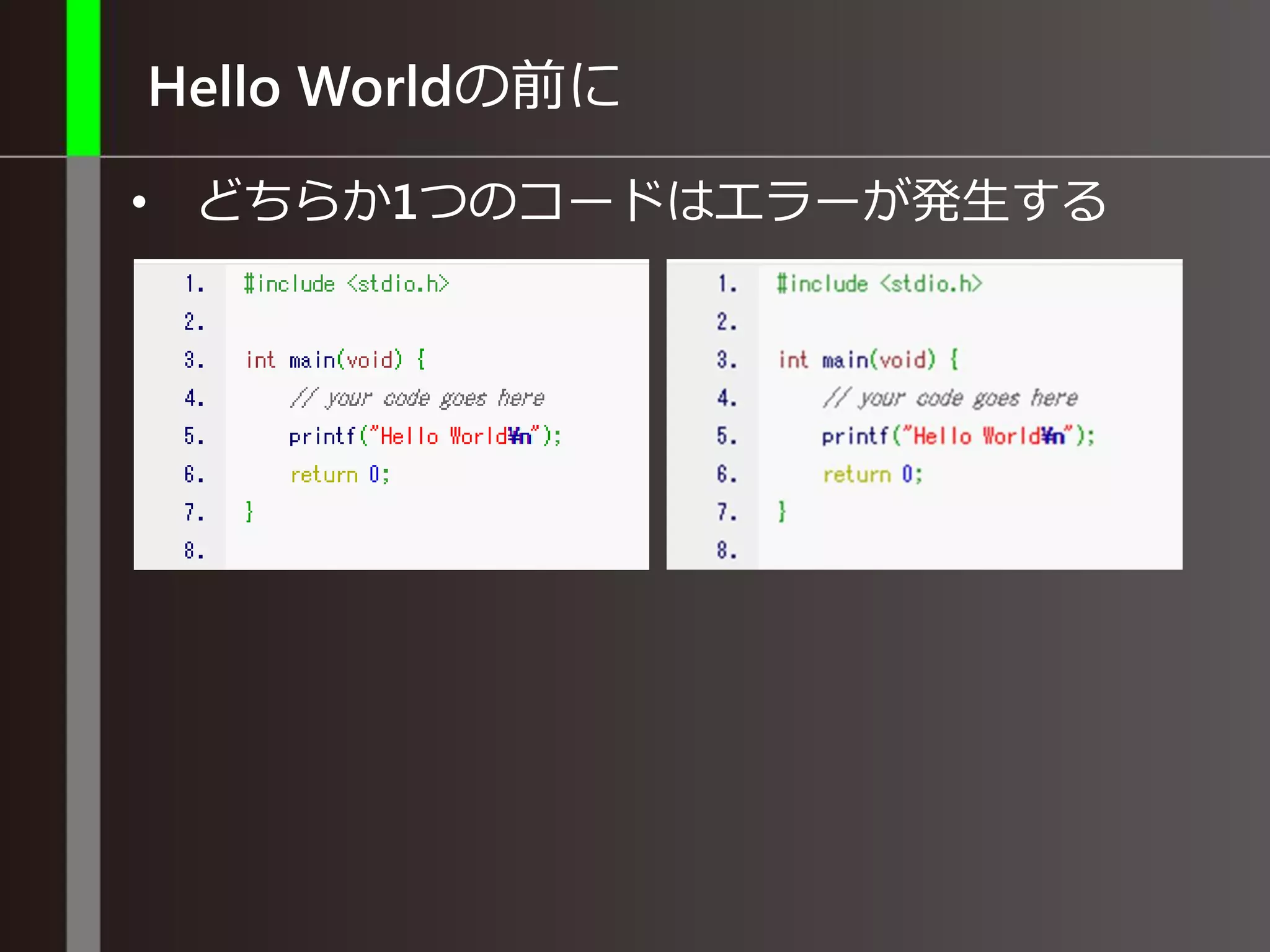Click 'int main(void) {' in right code box
This screenshot has width=1270, height=952.
click(x=868, y=359)
